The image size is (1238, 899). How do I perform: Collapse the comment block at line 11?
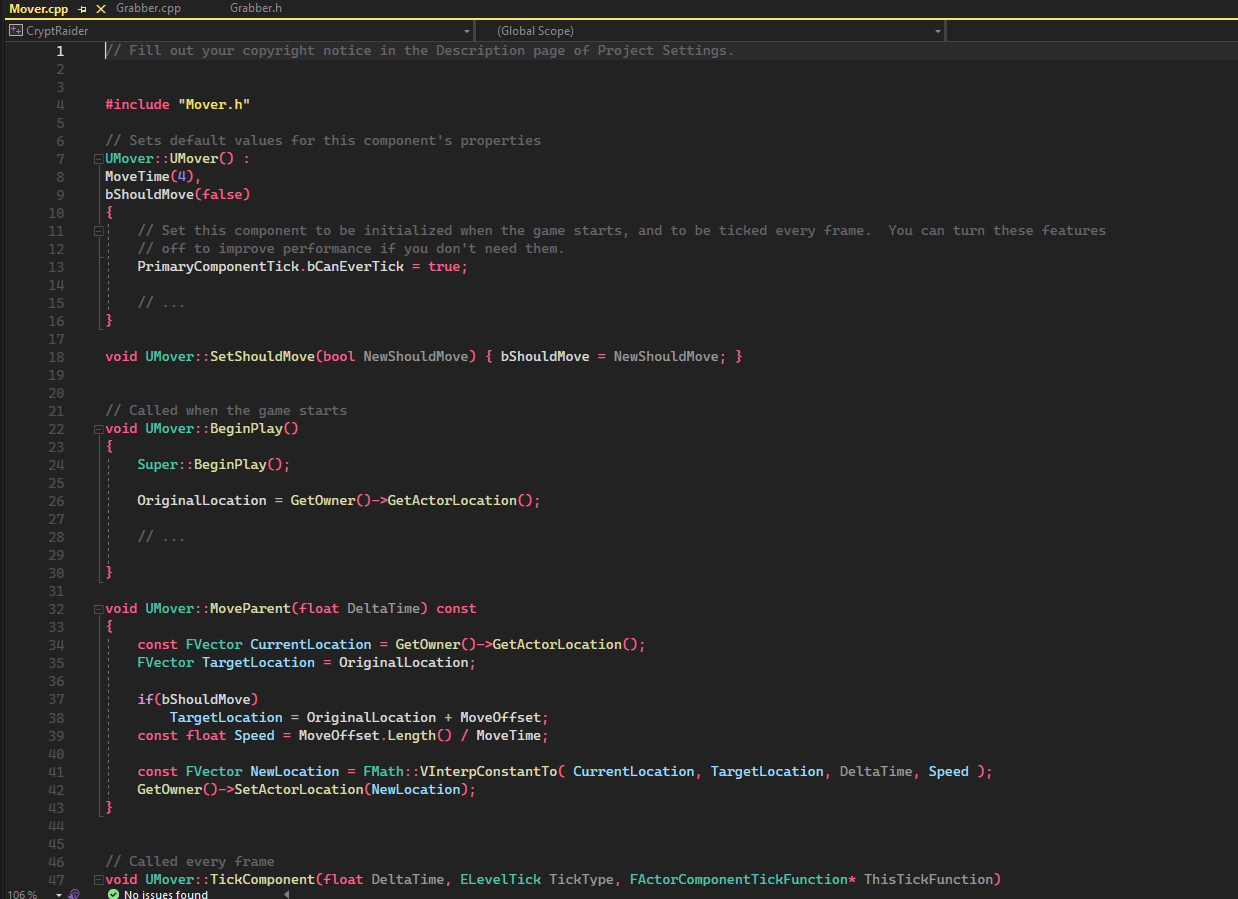(98, 231)
